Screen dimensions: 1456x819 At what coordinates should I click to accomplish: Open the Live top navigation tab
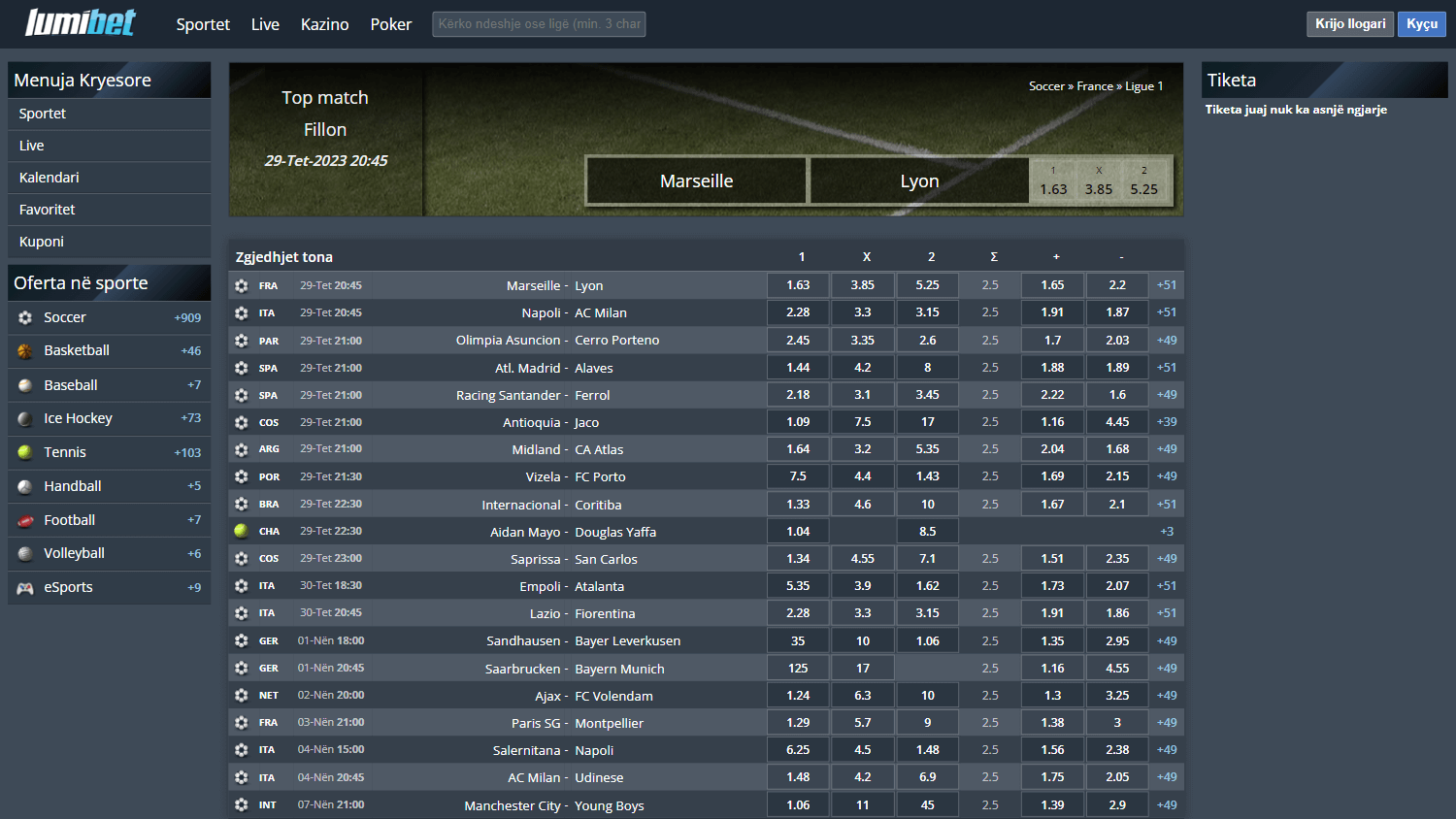pyautogui.click(x=265, y=24)
